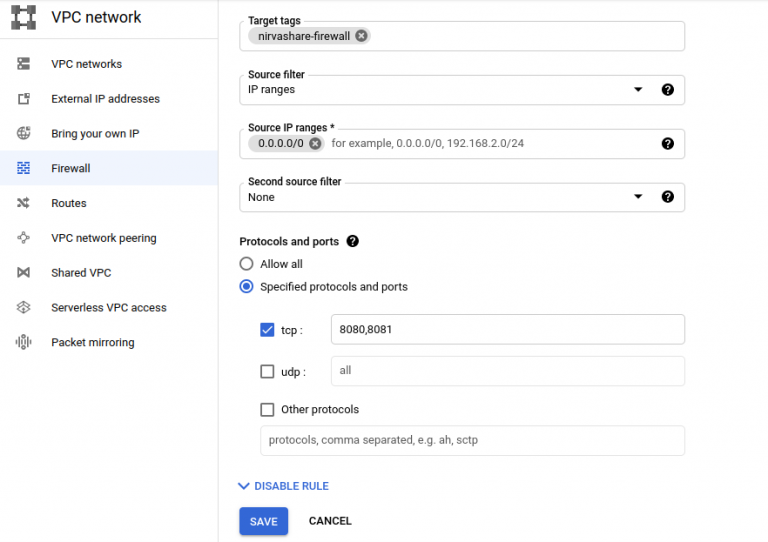Open the Second source filter dropdown

461,197
